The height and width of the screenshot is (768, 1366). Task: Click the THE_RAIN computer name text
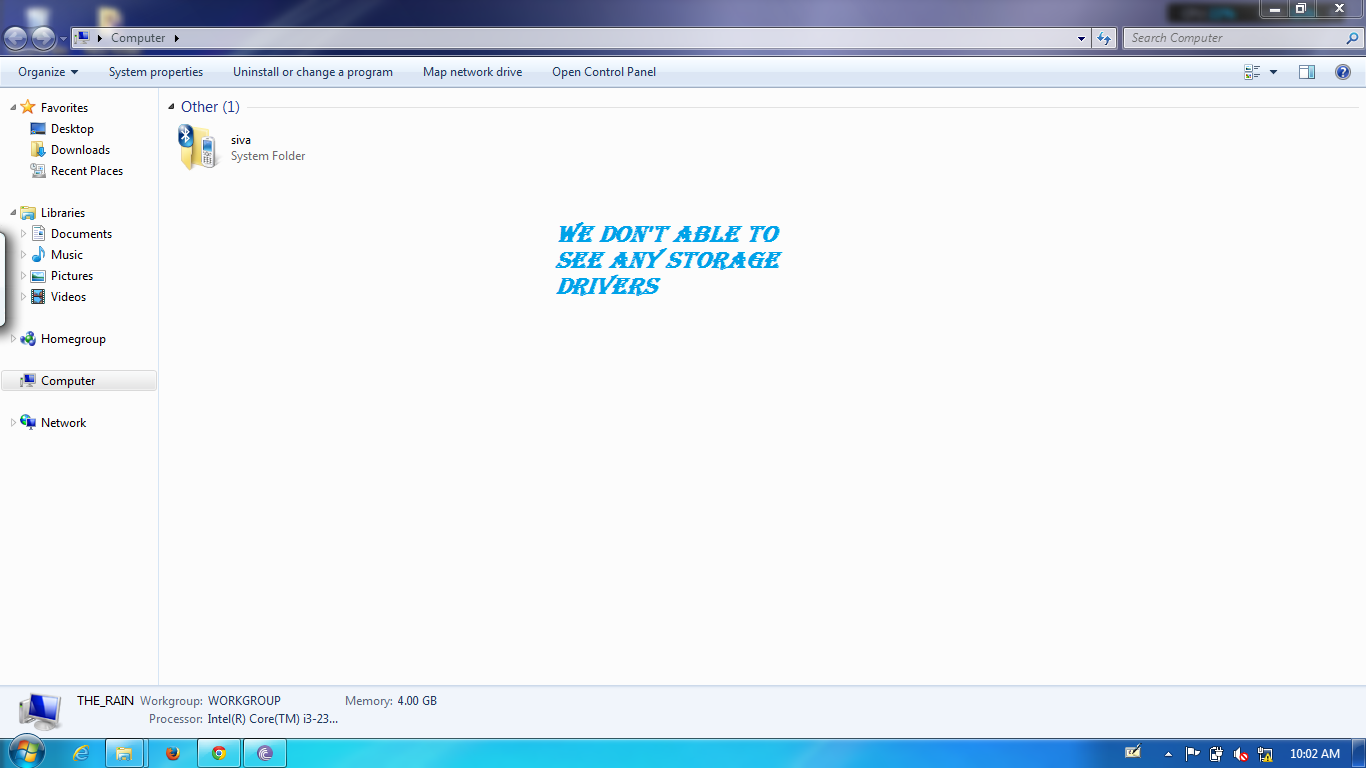105,701
